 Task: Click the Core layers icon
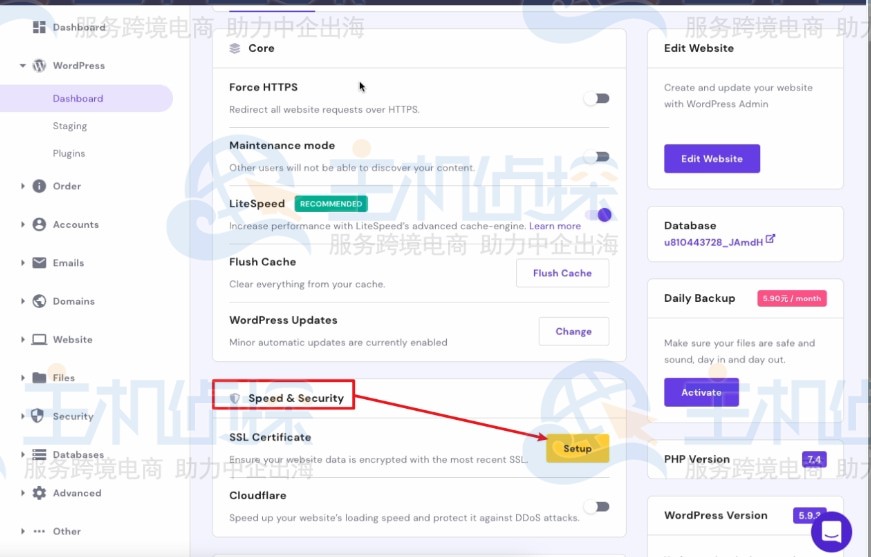click(235, 48)
